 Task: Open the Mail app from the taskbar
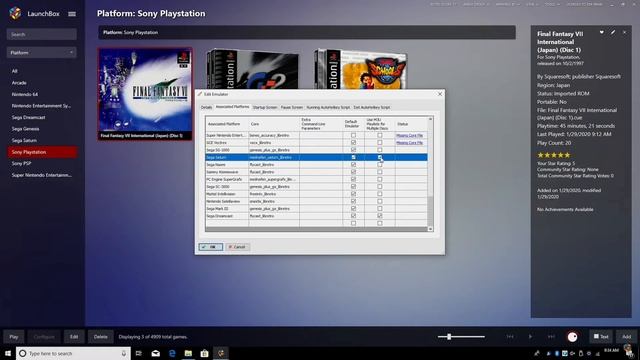point(156,353)
